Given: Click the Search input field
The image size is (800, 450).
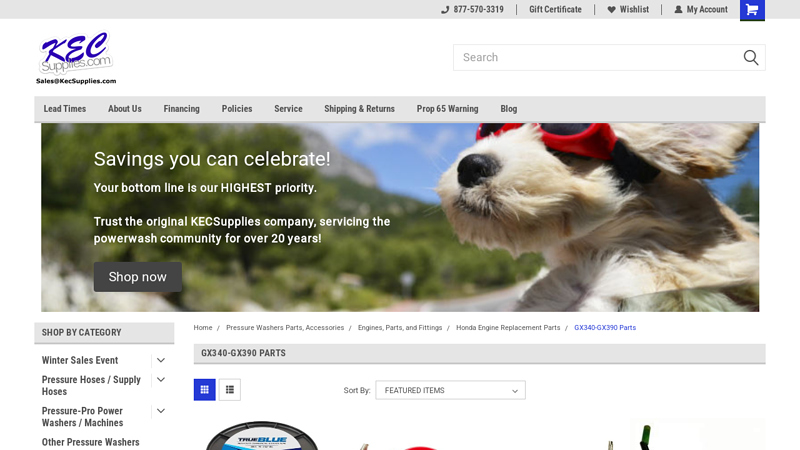Looking at the screenshot, I should (595, 57).
